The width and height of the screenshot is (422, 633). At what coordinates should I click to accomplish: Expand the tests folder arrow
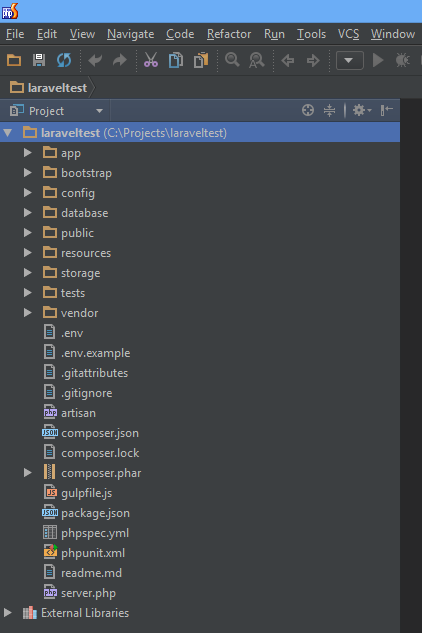(x=28, y=292)
